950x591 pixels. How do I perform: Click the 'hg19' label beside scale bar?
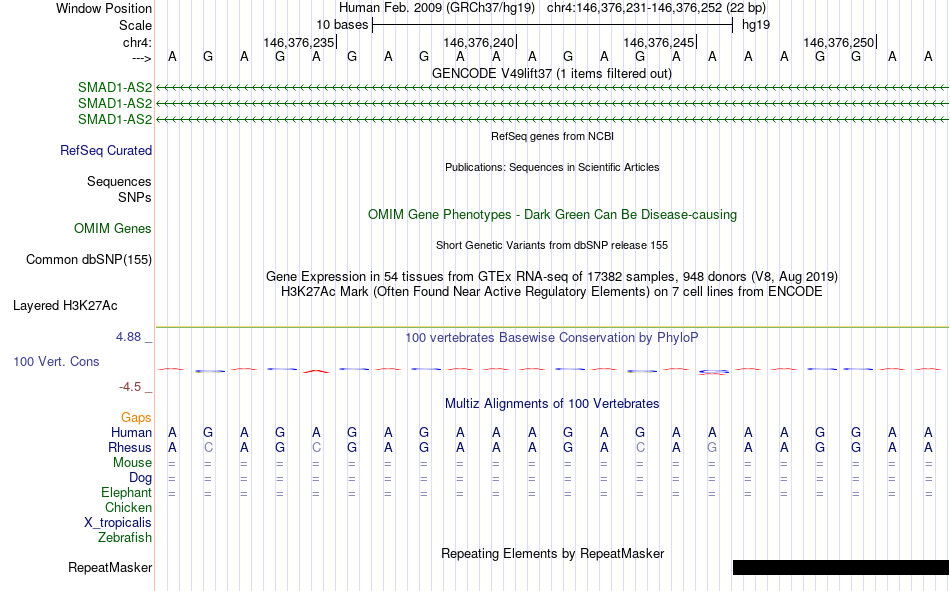pyautogui.click(x=756, y=25)
